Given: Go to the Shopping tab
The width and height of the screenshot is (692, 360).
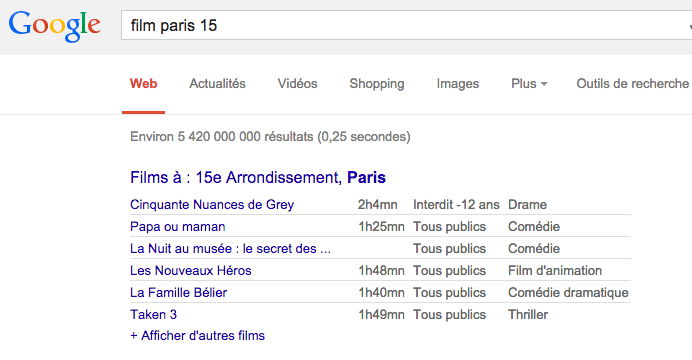Looking at the screenshot, I should click(377, 84).
